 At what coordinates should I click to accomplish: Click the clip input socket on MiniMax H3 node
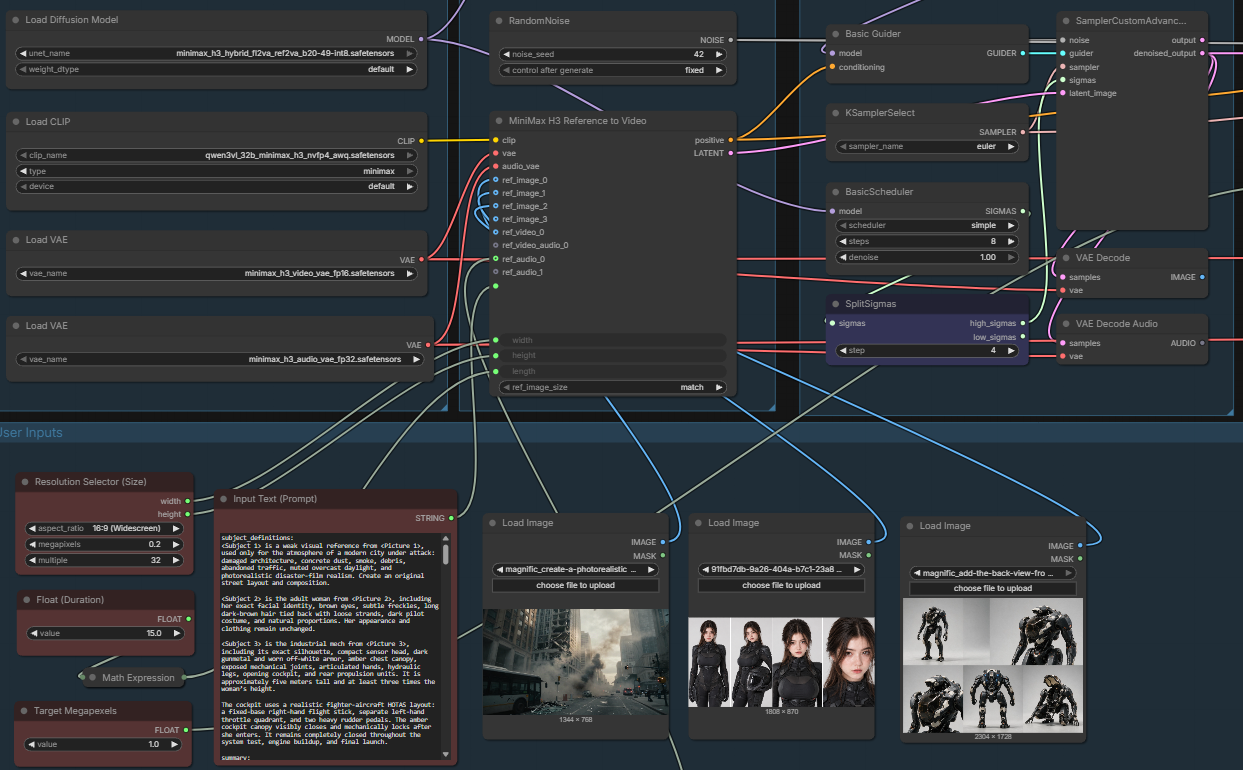[x=495, y=140]
